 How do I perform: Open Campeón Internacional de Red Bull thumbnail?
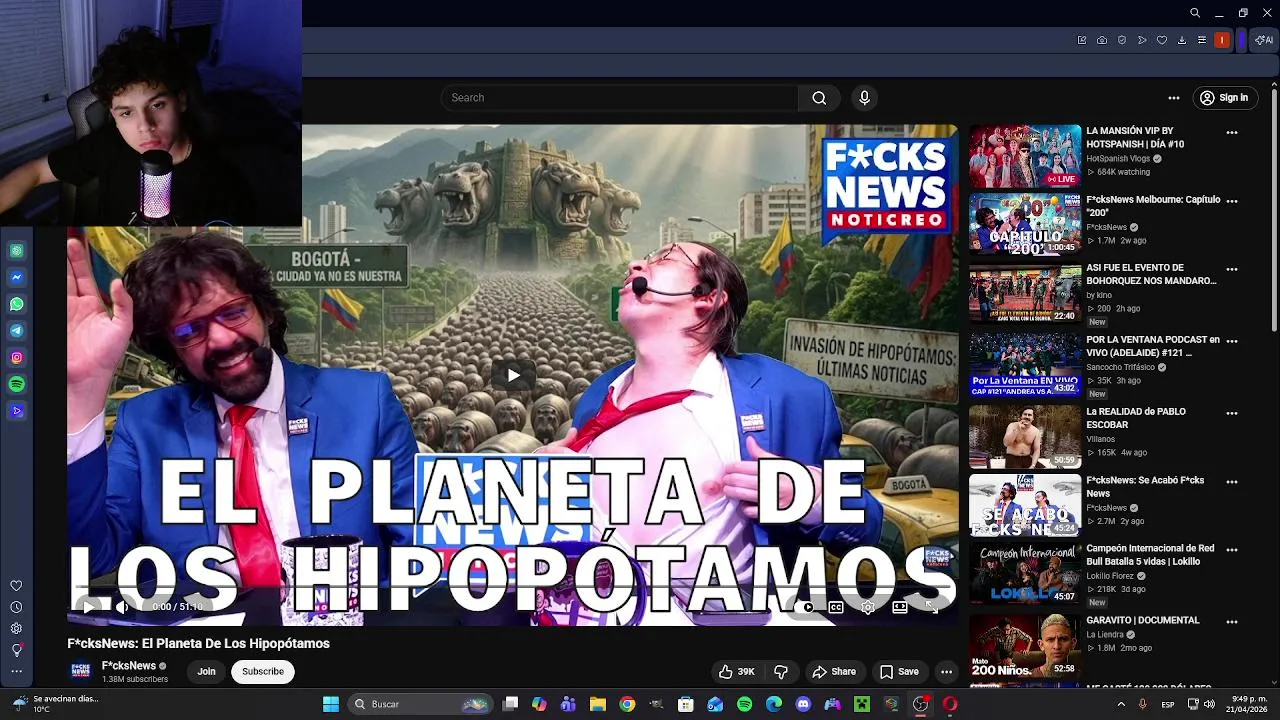pyautogui.click(x=1025, y=573)
